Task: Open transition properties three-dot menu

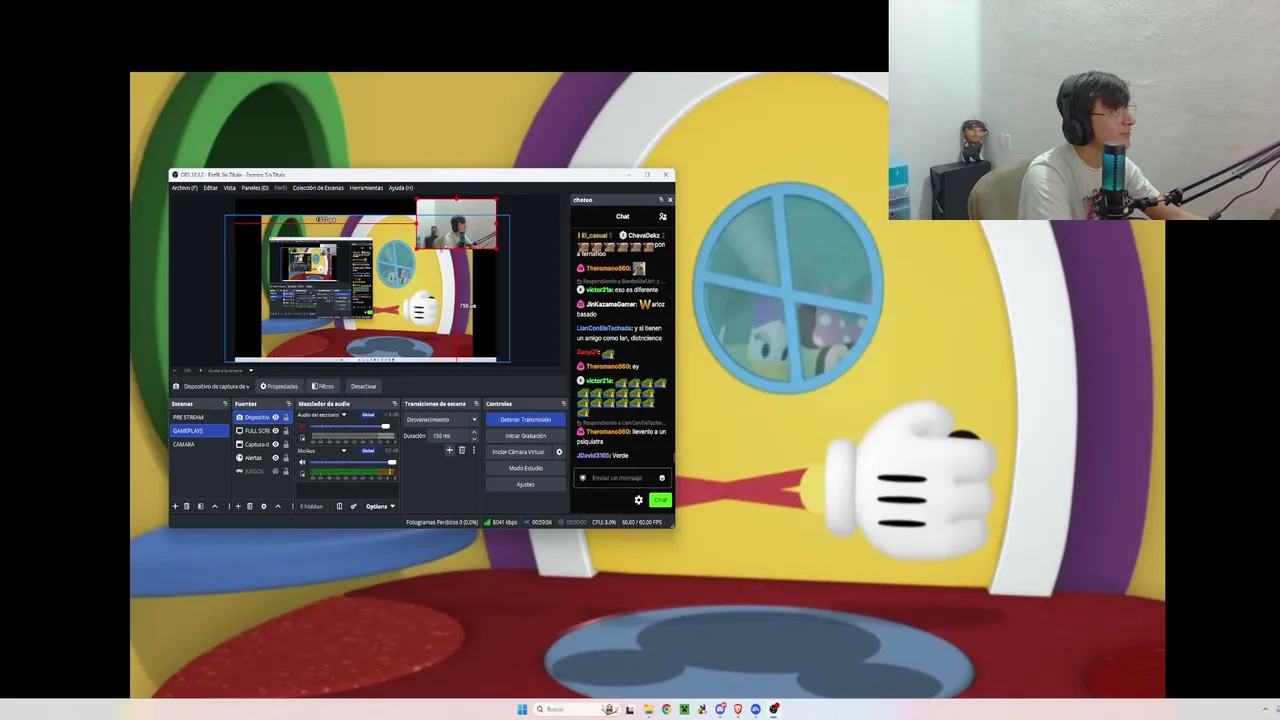Action: tap(473, 450)
